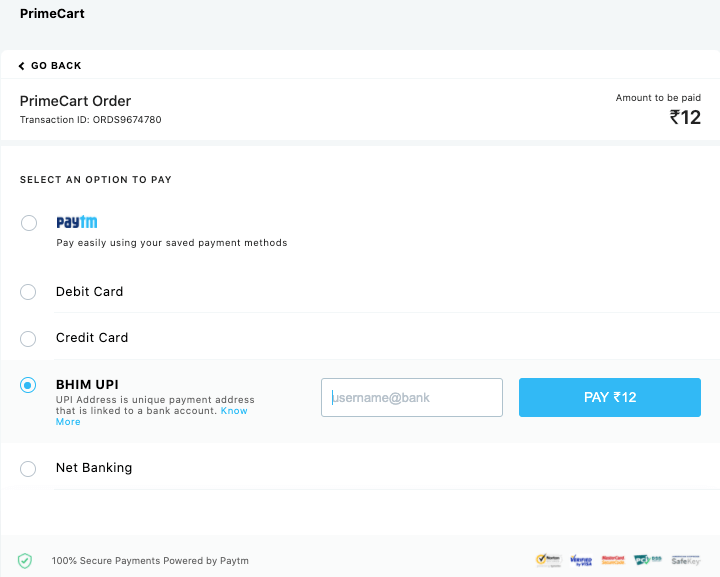Screen dimensions: 720x577
Task: Click the selected BHIM UPI radio button
Action: click(29, 385)
